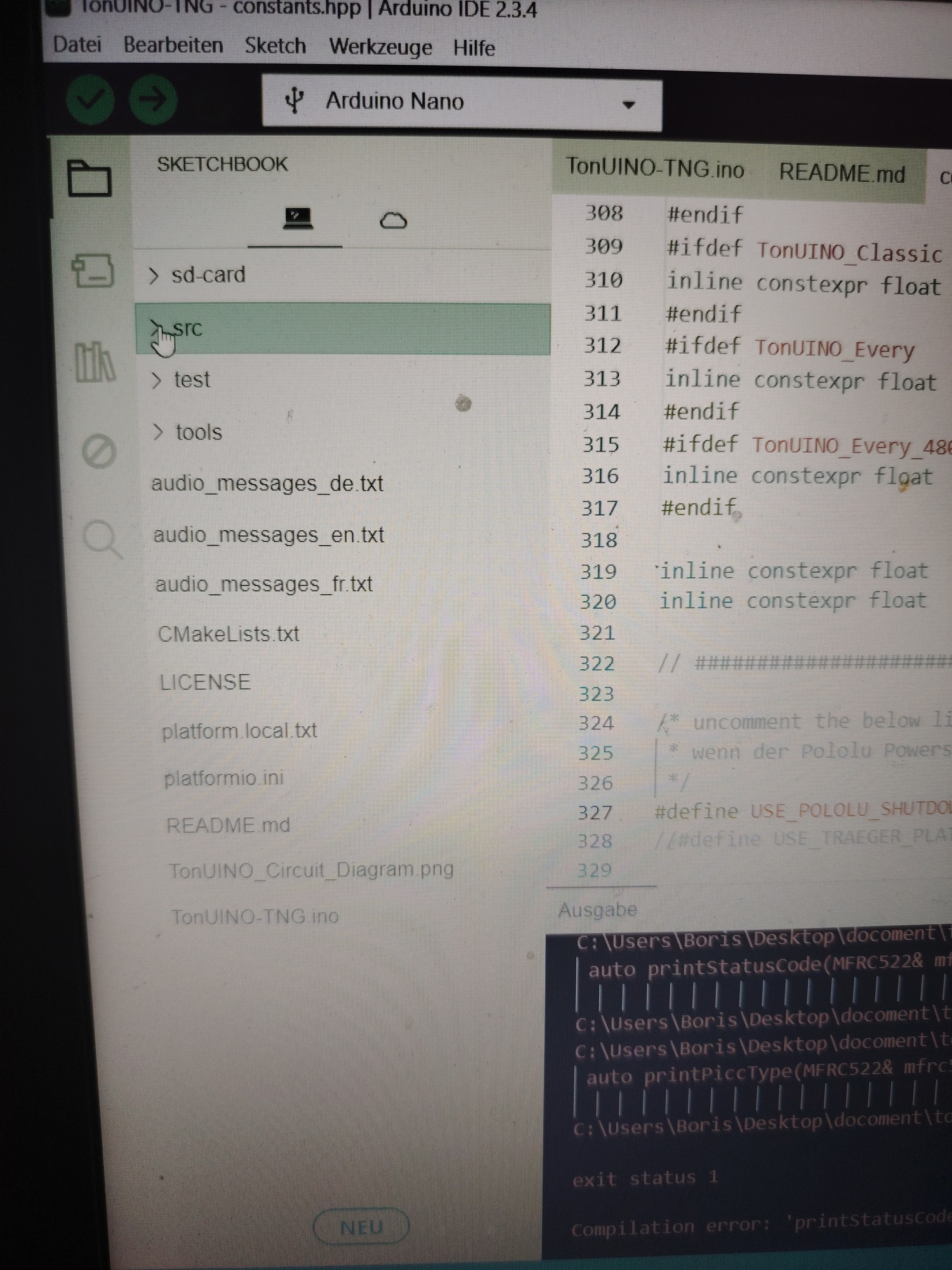Open the Search magnifier sidebar icon

101,539
